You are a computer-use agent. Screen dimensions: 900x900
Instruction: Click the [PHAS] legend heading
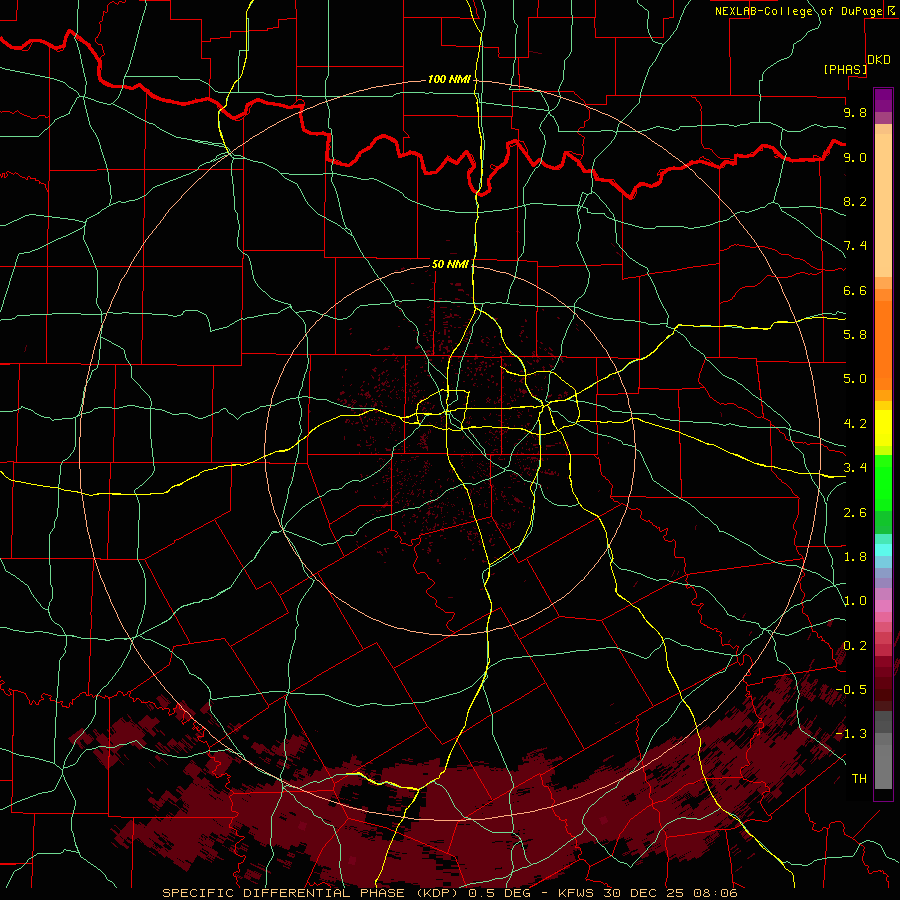[x=845, y=69]
